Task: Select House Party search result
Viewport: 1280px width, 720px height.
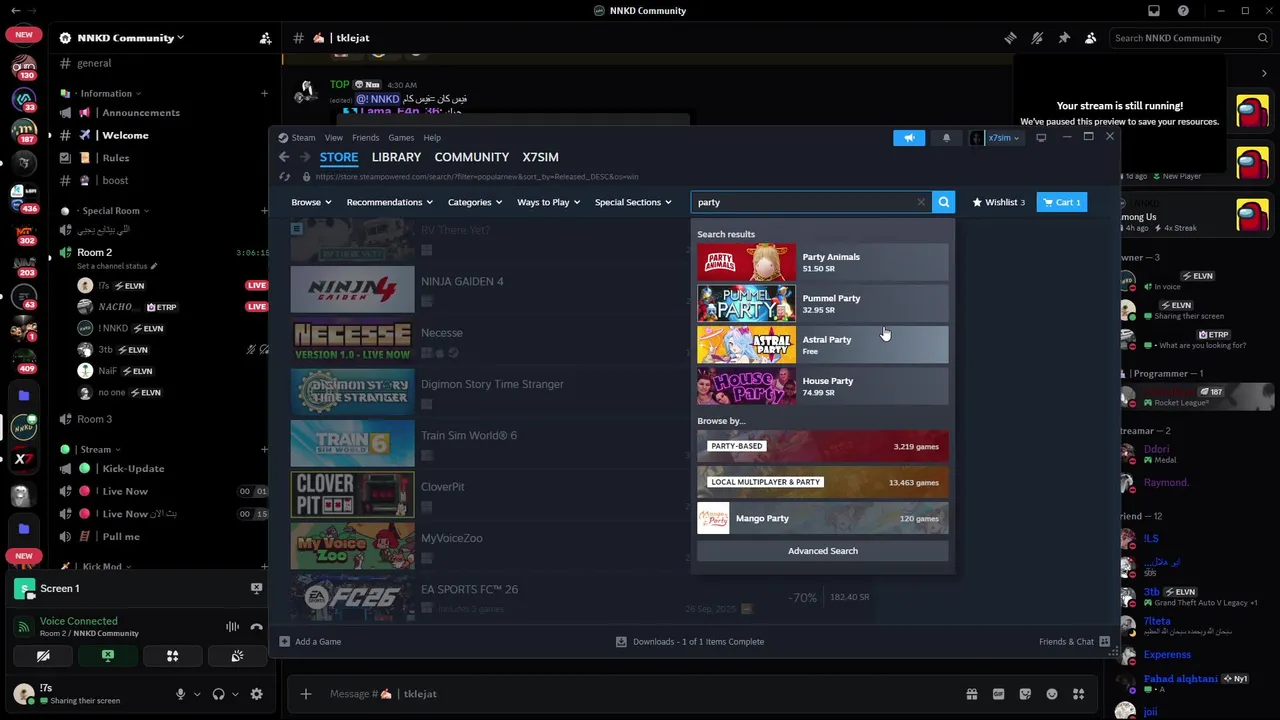Action: [x=822, y=386]
